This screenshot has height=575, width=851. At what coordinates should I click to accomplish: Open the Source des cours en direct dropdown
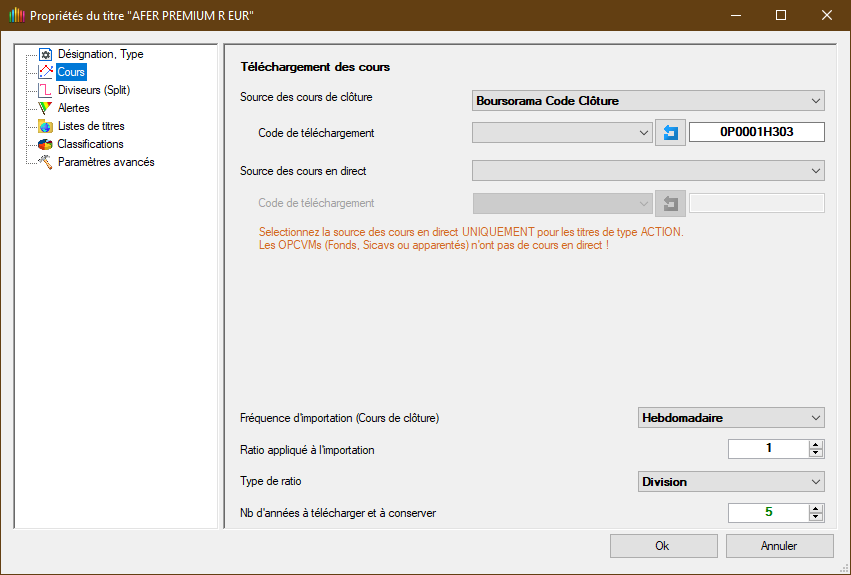816,172
